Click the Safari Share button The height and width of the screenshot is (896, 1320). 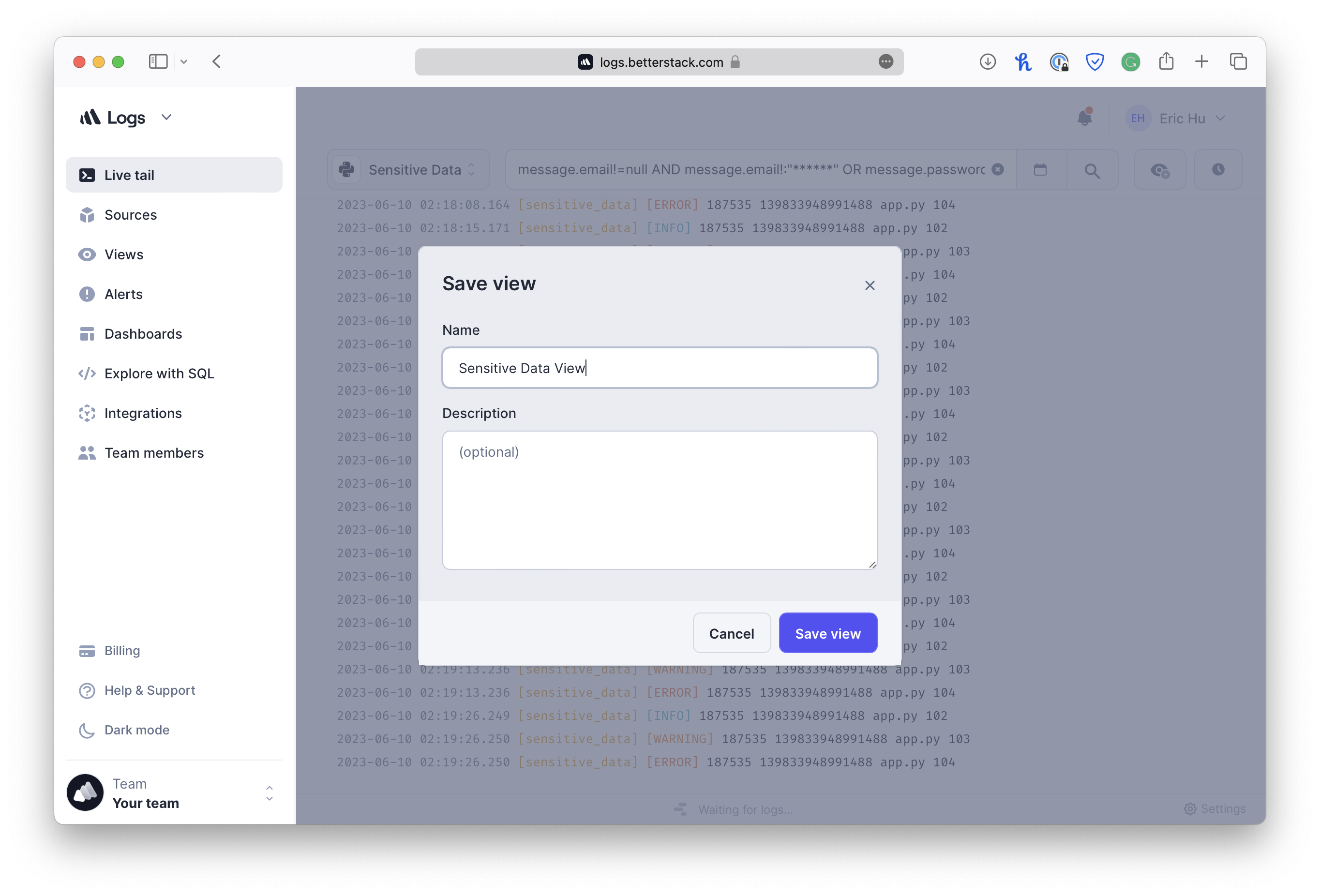(1166, 61)
